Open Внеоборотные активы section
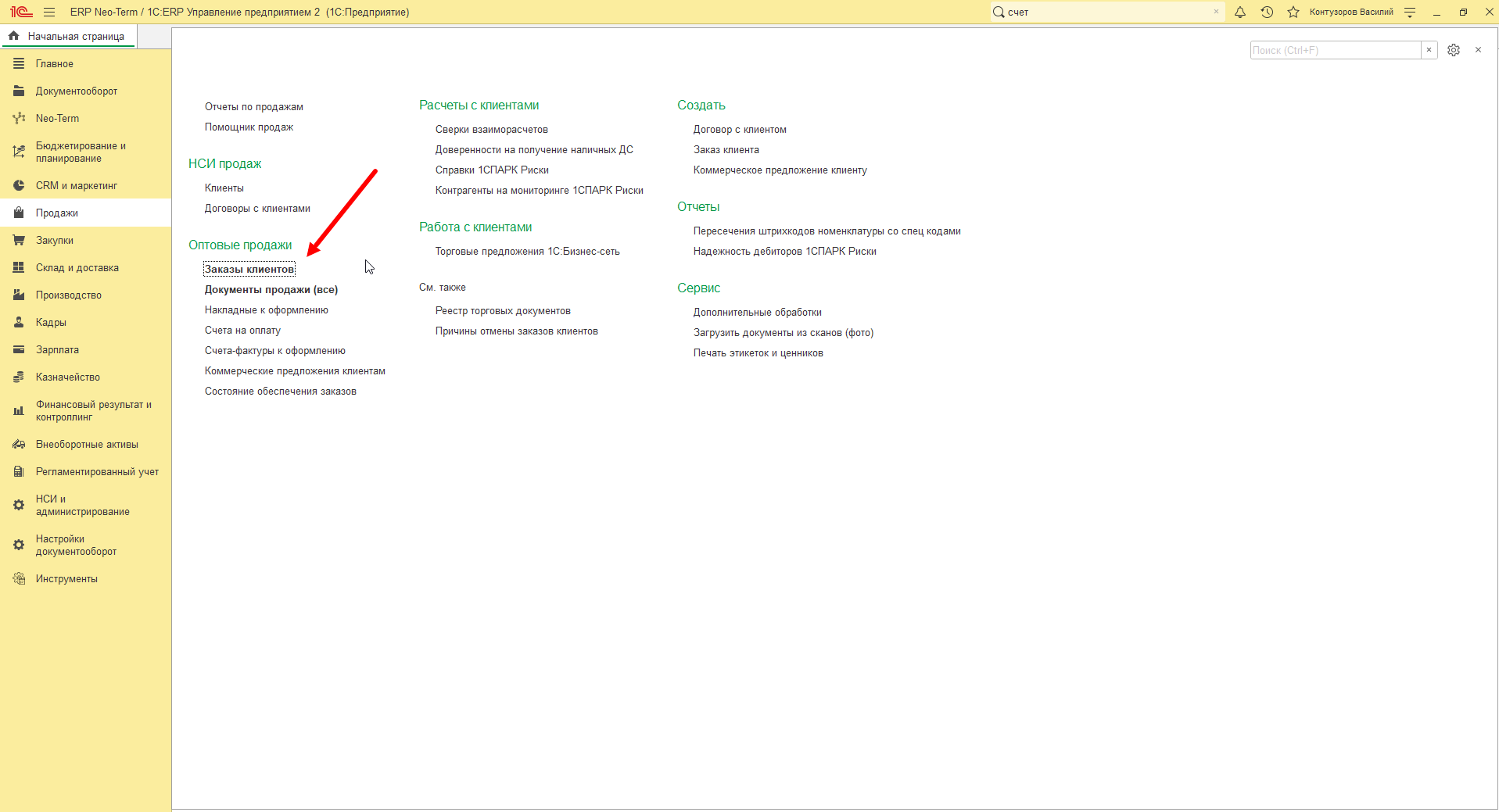1499x812 pixels. click(x=87, y=444)
